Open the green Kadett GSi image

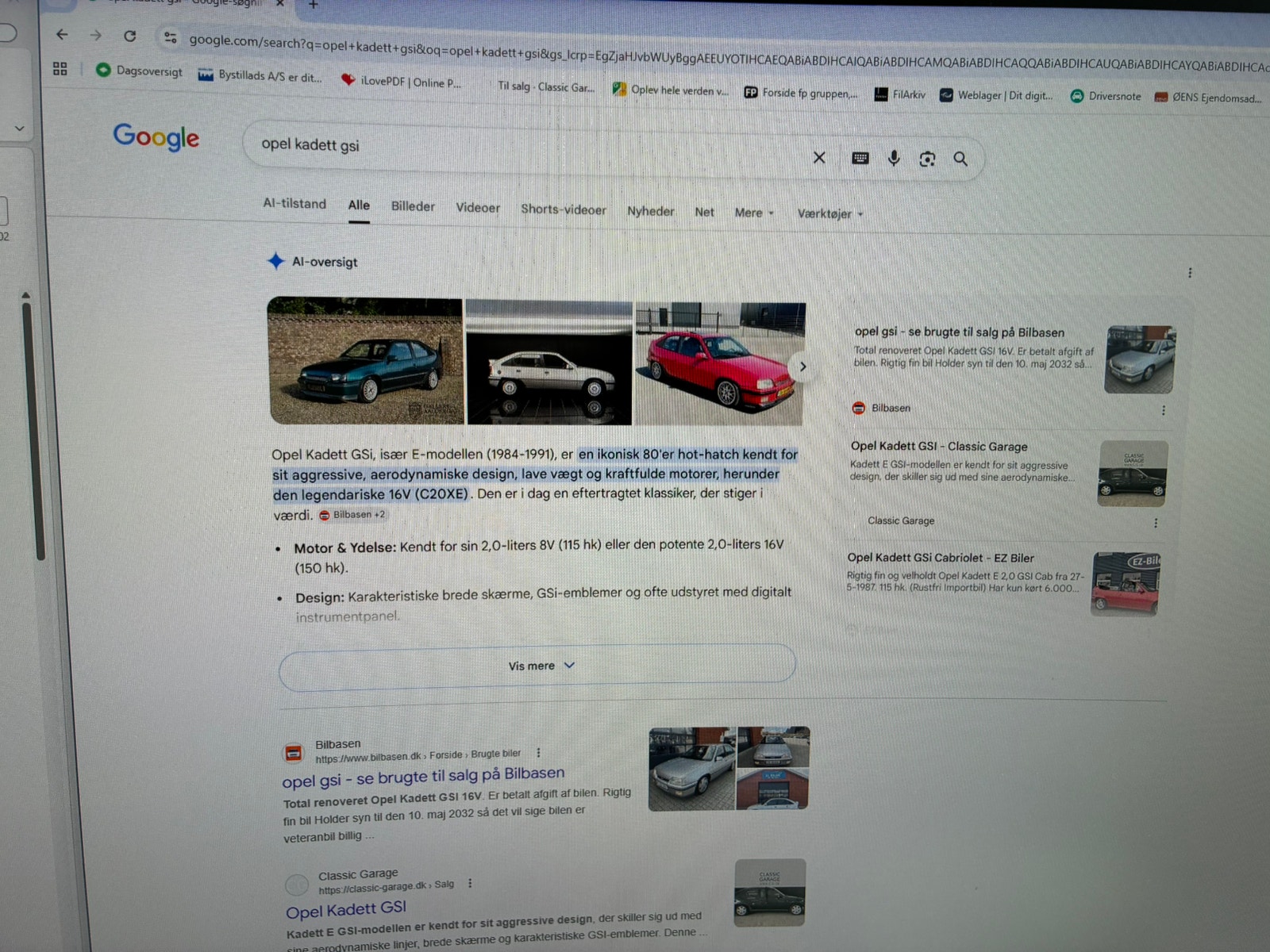click(366, 361)
